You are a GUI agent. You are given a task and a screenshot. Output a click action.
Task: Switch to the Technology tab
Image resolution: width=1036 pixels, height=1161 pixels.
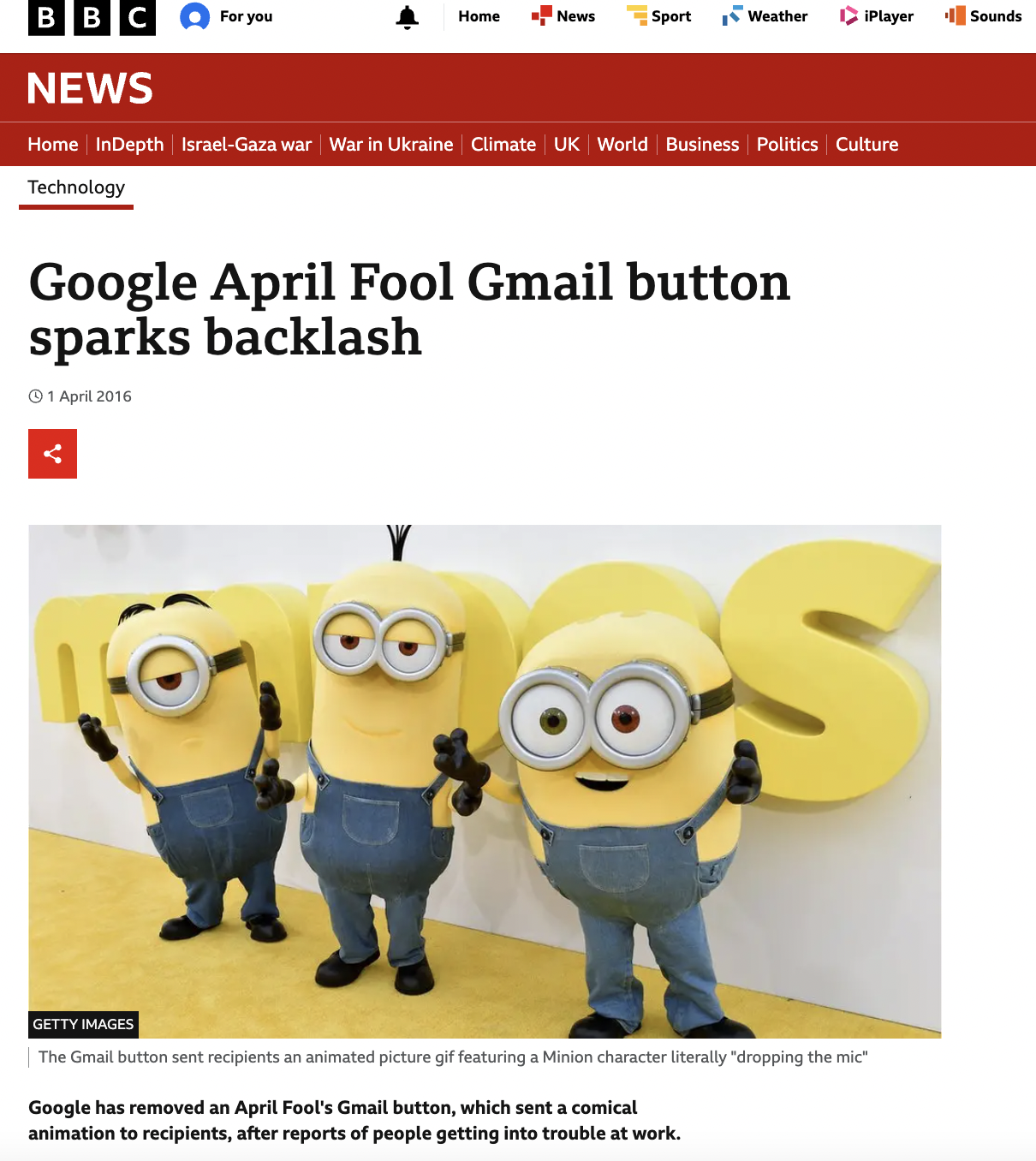coord(76,188)
